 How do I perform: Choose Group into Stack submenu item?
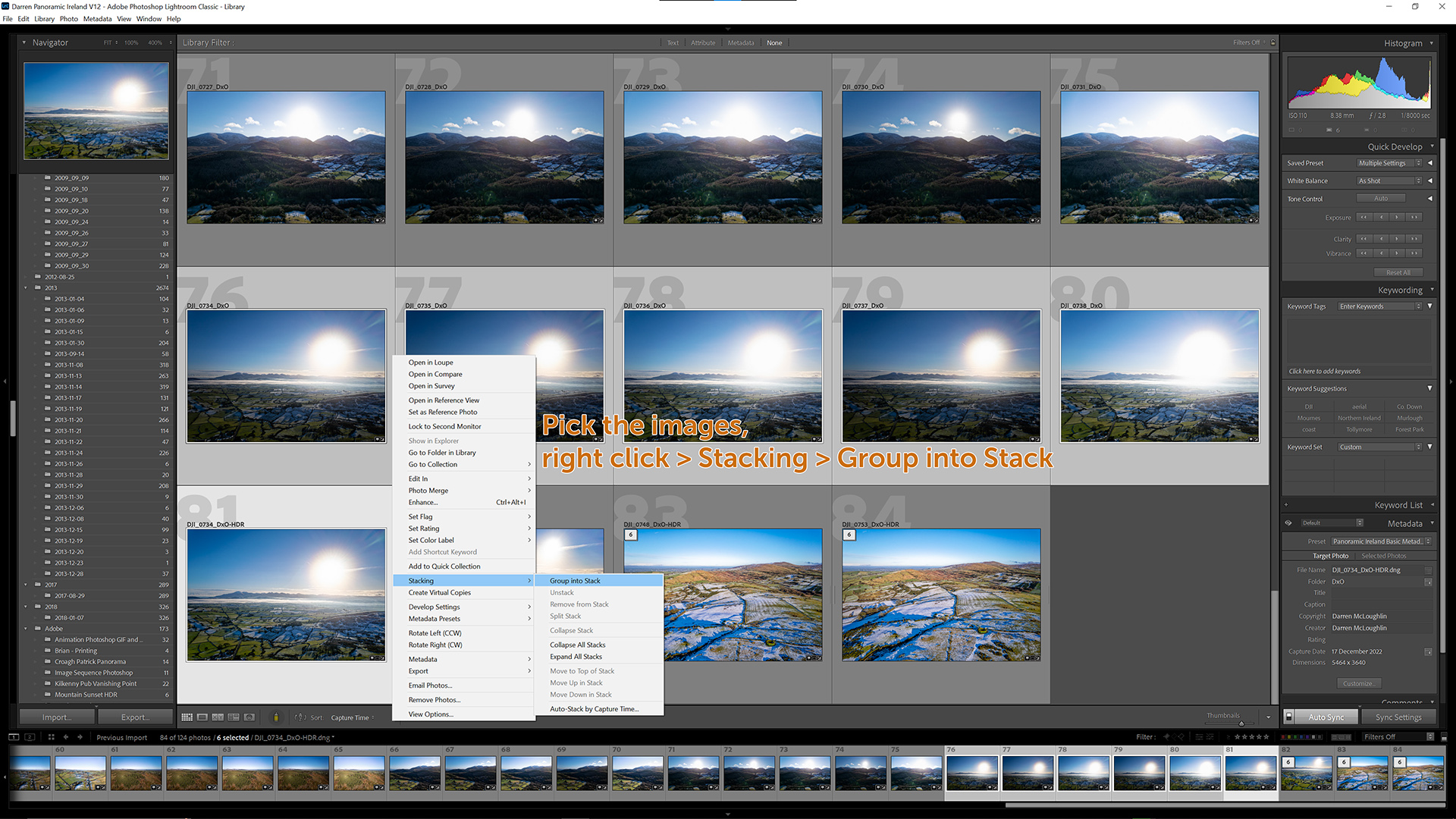(599, 581)
